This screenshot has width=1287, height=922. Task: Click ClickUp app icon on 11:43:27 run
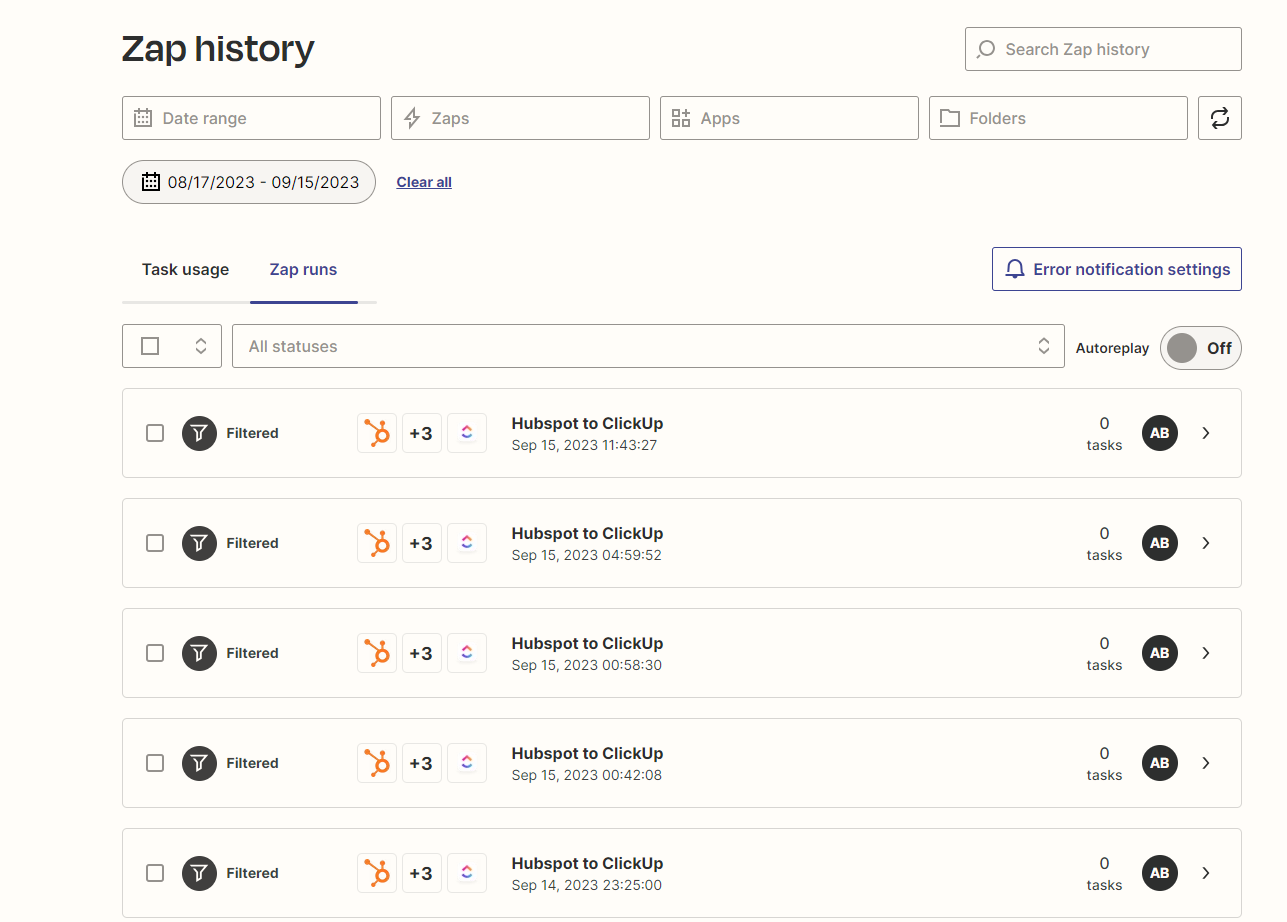[467, 433]
